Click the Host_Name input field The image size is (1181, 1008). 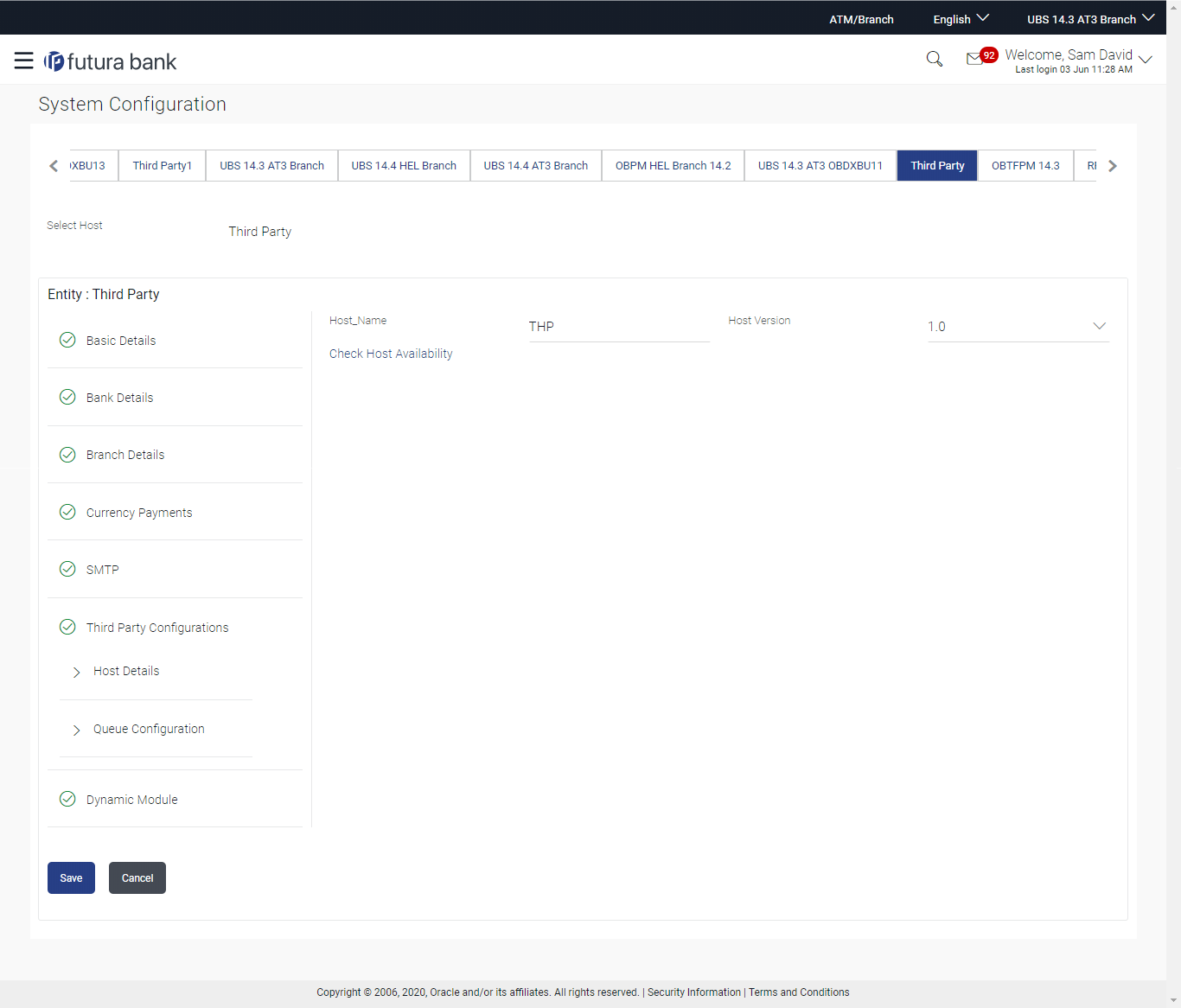click(619, 327)
